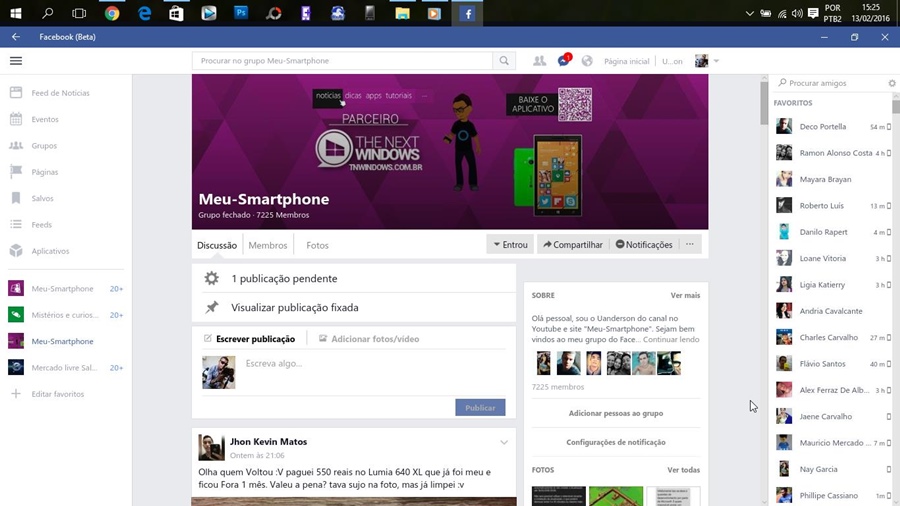
Task: Open Mistérios e curios... group
Action: pos(65,315)
